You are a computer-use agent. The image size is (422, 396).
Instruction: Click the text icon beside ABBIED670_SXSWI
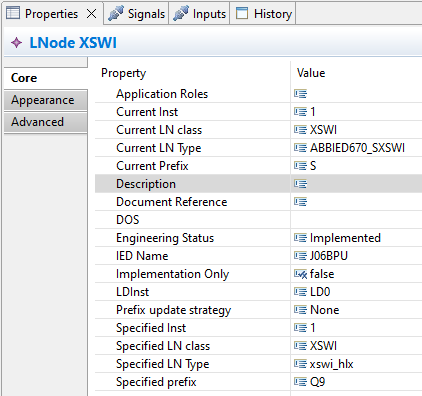point(300,148)
